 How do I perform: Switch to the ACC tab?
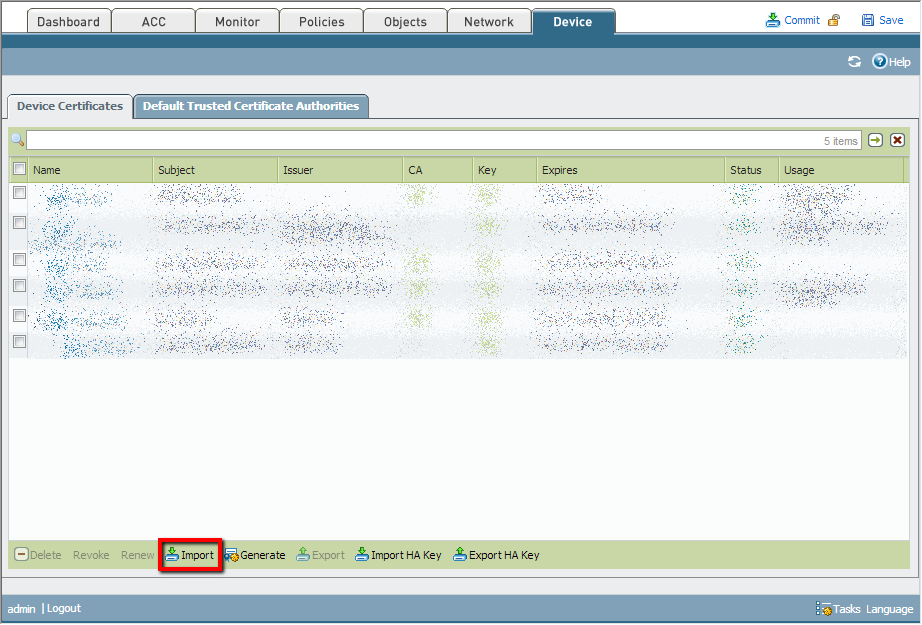click(x=153, y=22)
